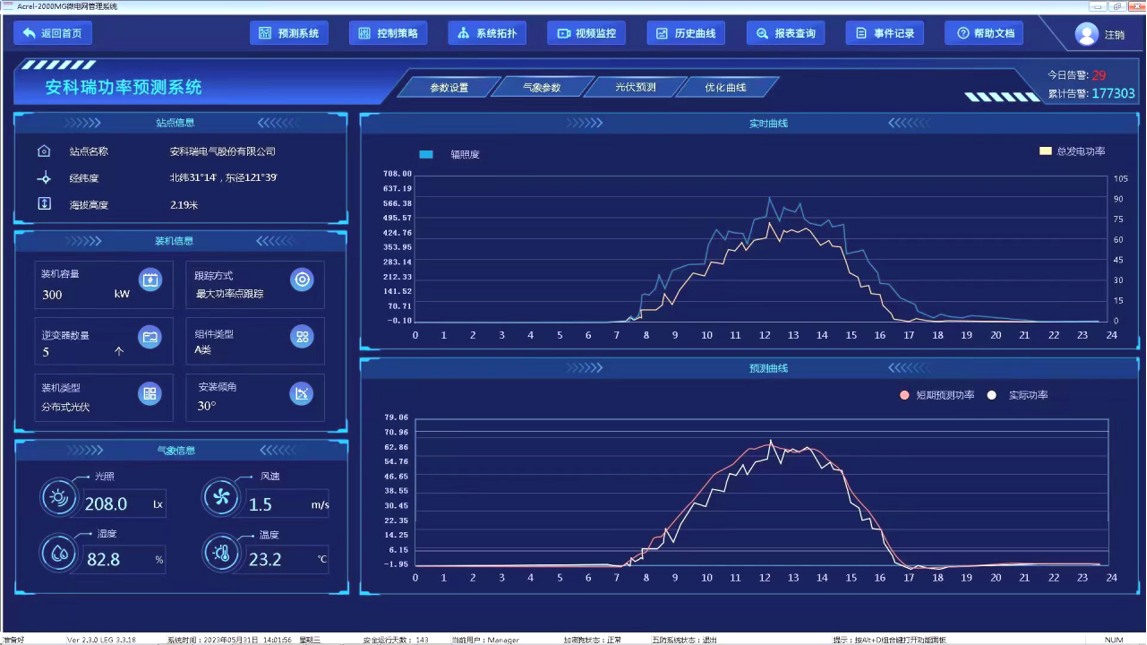Click the 2.19米 altitude value

point(184,205)
